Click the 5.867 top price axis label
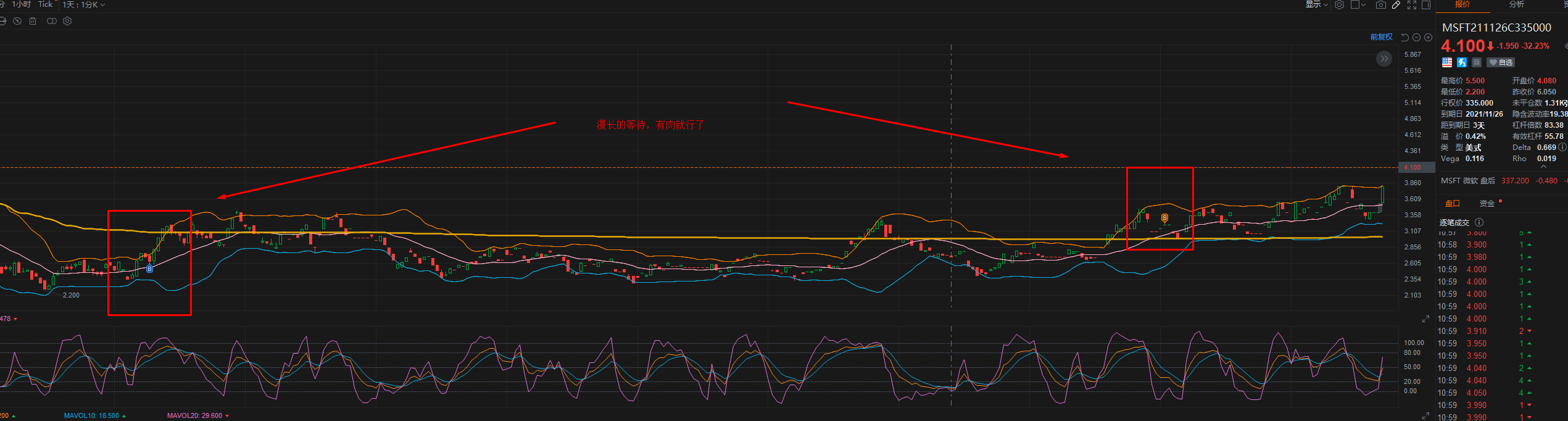Image resolution: width=1568 pixels, height=421 pixels. [1412, 54]
